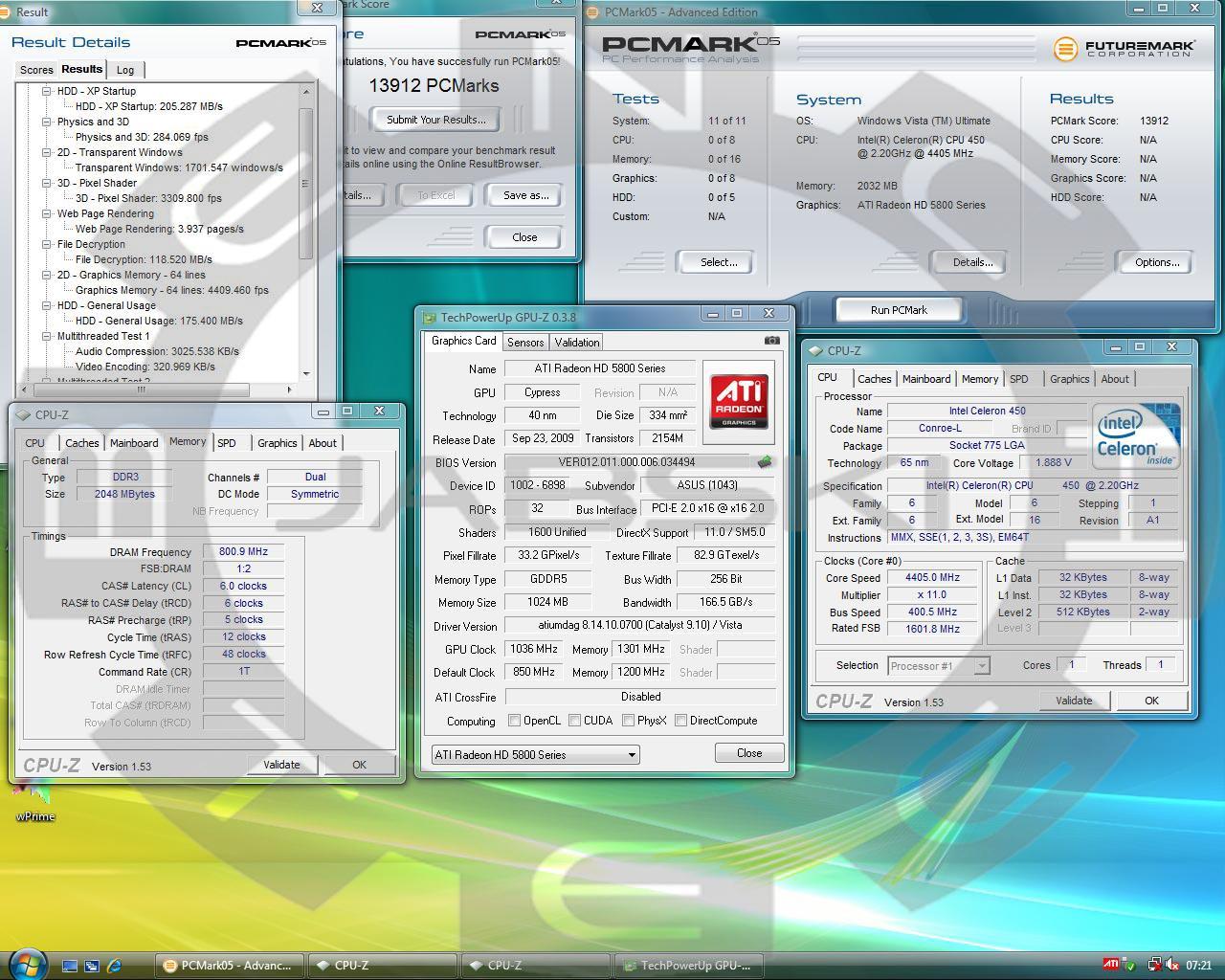Click the DRAM Frequency value 800.9 MHz
Image resolution: width=1225 pixels, height=980 pixels.
[243, 552]
